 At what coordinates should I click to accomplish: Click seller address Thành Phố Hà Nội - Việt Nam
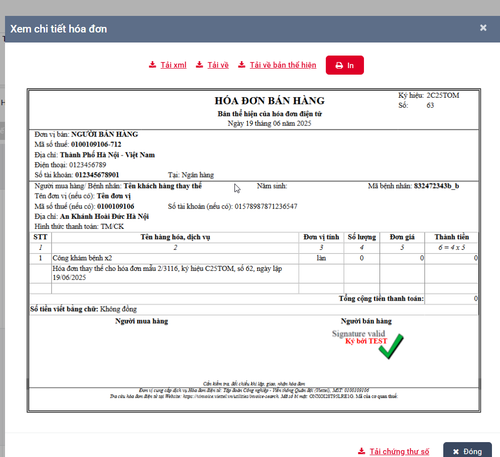107,155
